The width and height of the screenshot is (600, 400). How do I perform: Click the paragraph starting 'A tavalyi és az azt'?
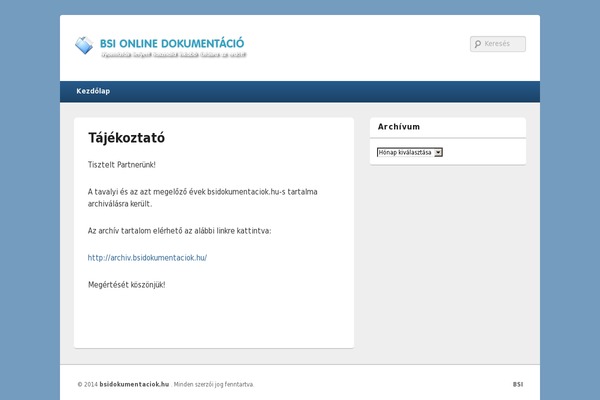202,198
